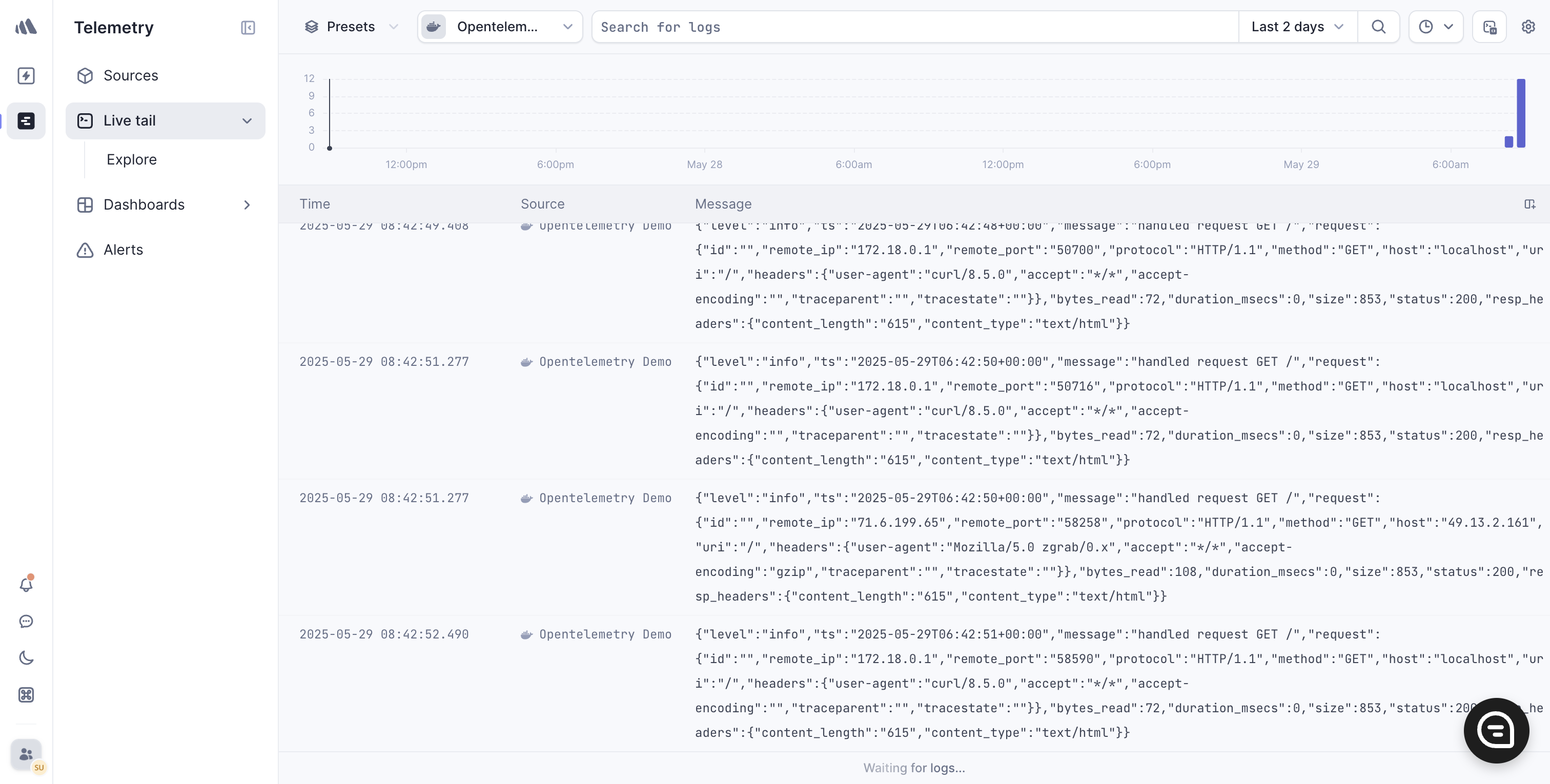Open settings gear icon
The height and width of the screenshot is (784, 1550).
pos(1528,27)
